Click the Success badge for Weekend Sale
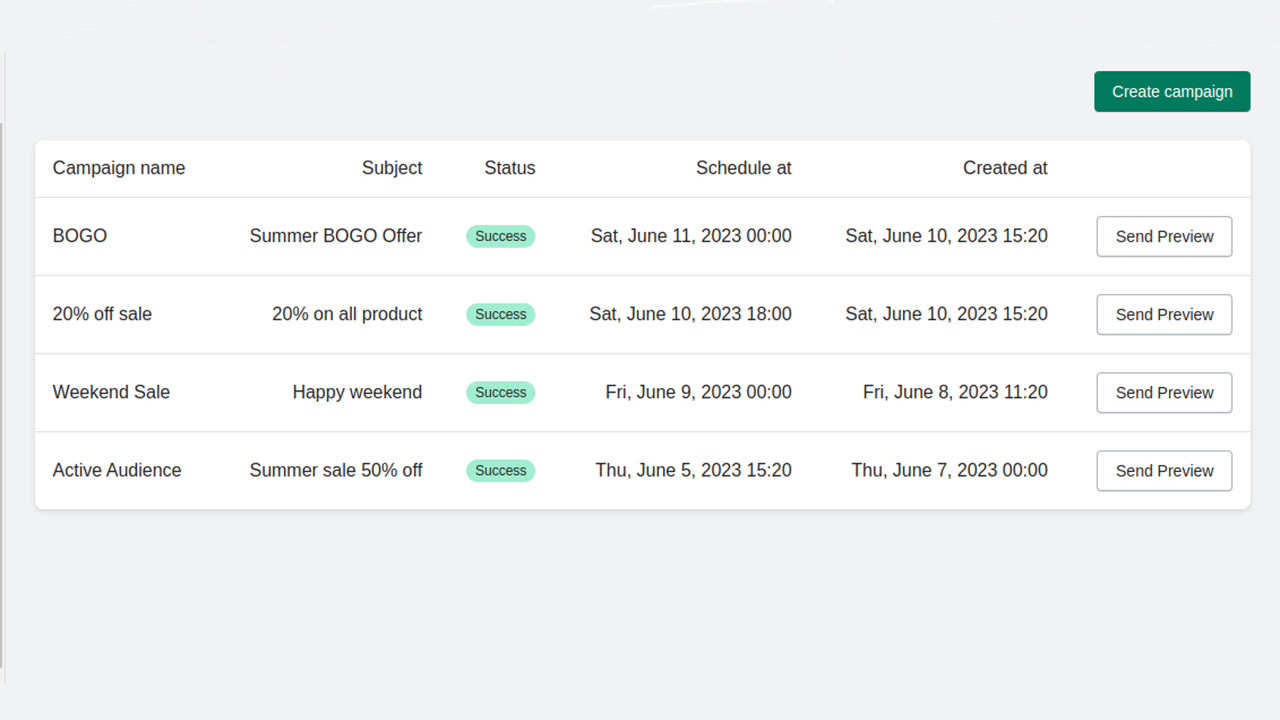 500,392
